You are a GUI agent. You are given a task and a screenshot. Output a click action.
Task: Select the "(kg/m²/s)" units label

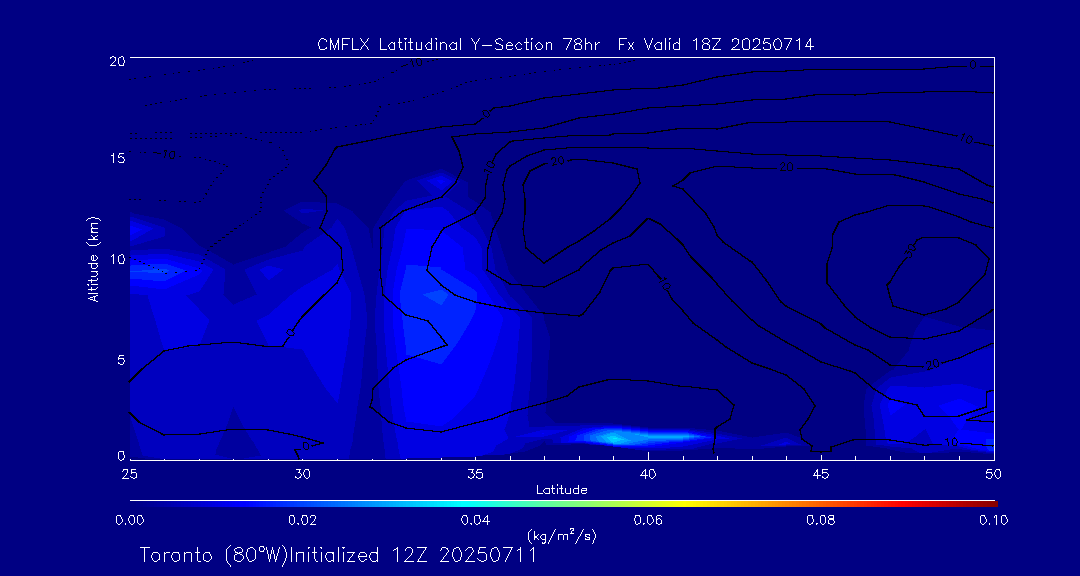click(561, 535)
